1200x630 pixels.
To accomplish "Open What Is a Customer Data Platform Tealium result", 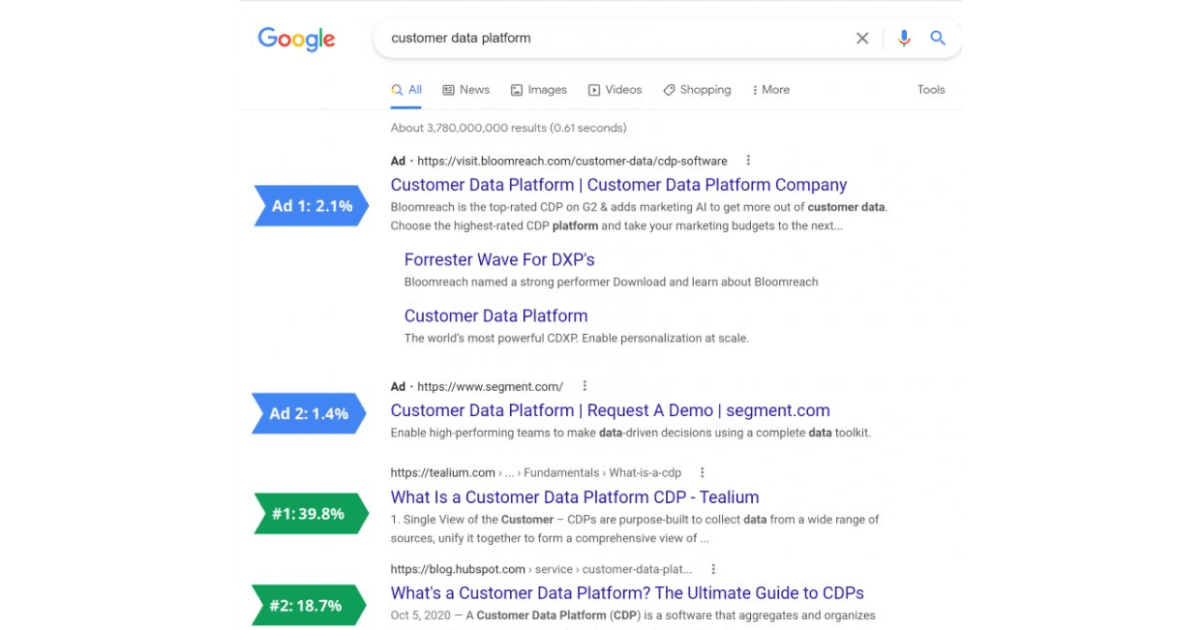I will [x=574, y=497].
